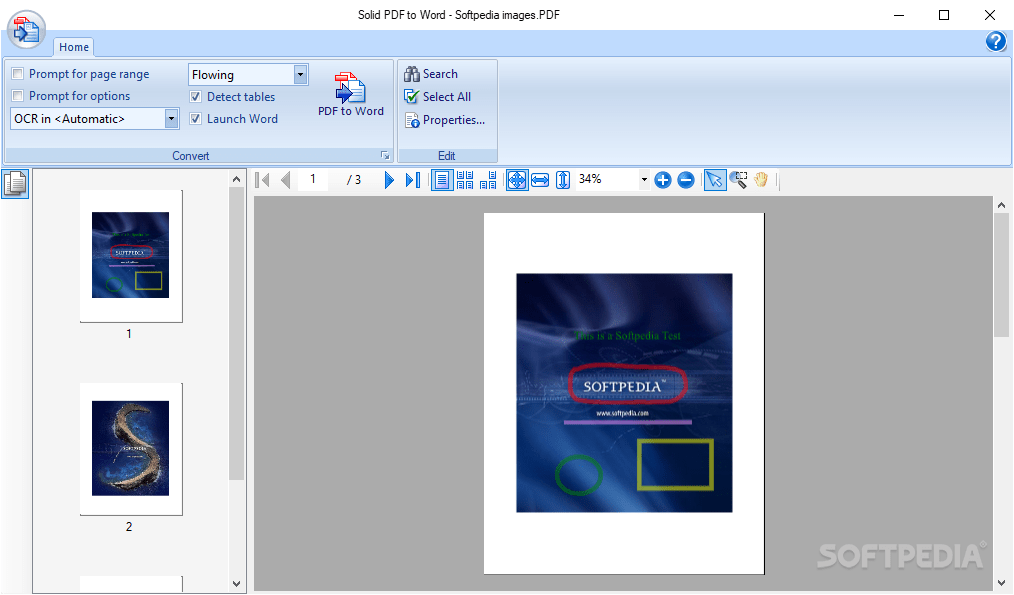Choose the arrow Select tool
The image size is (1014, 595).
(x=715, y=180)
